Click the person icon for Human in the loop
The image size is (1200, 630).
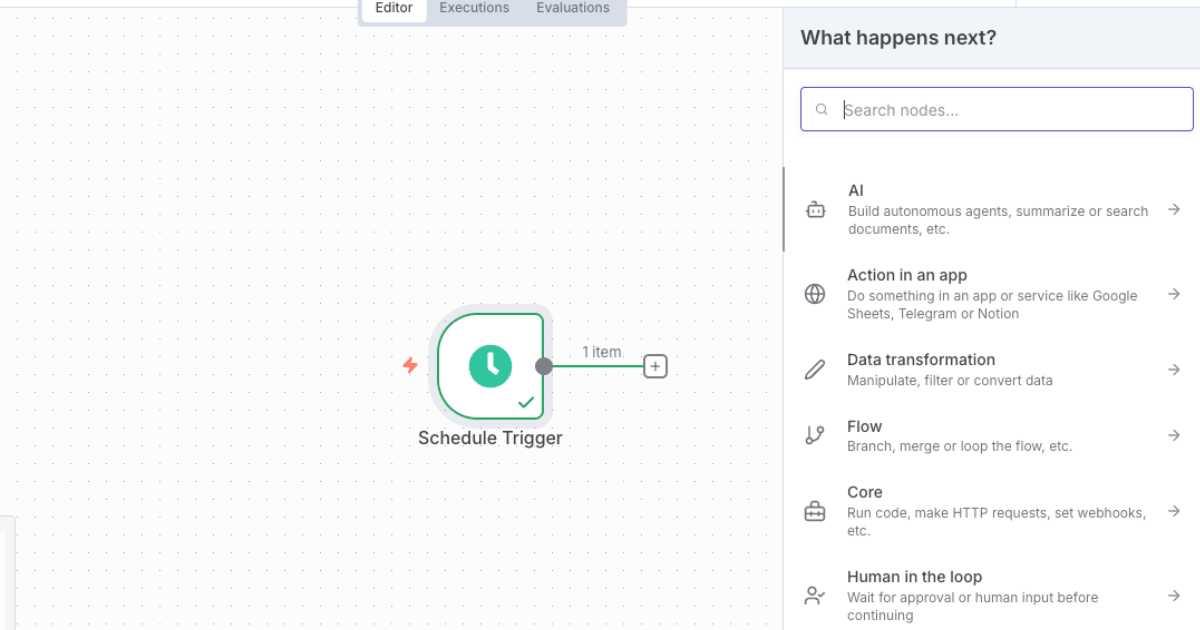(x=815, y=596)
